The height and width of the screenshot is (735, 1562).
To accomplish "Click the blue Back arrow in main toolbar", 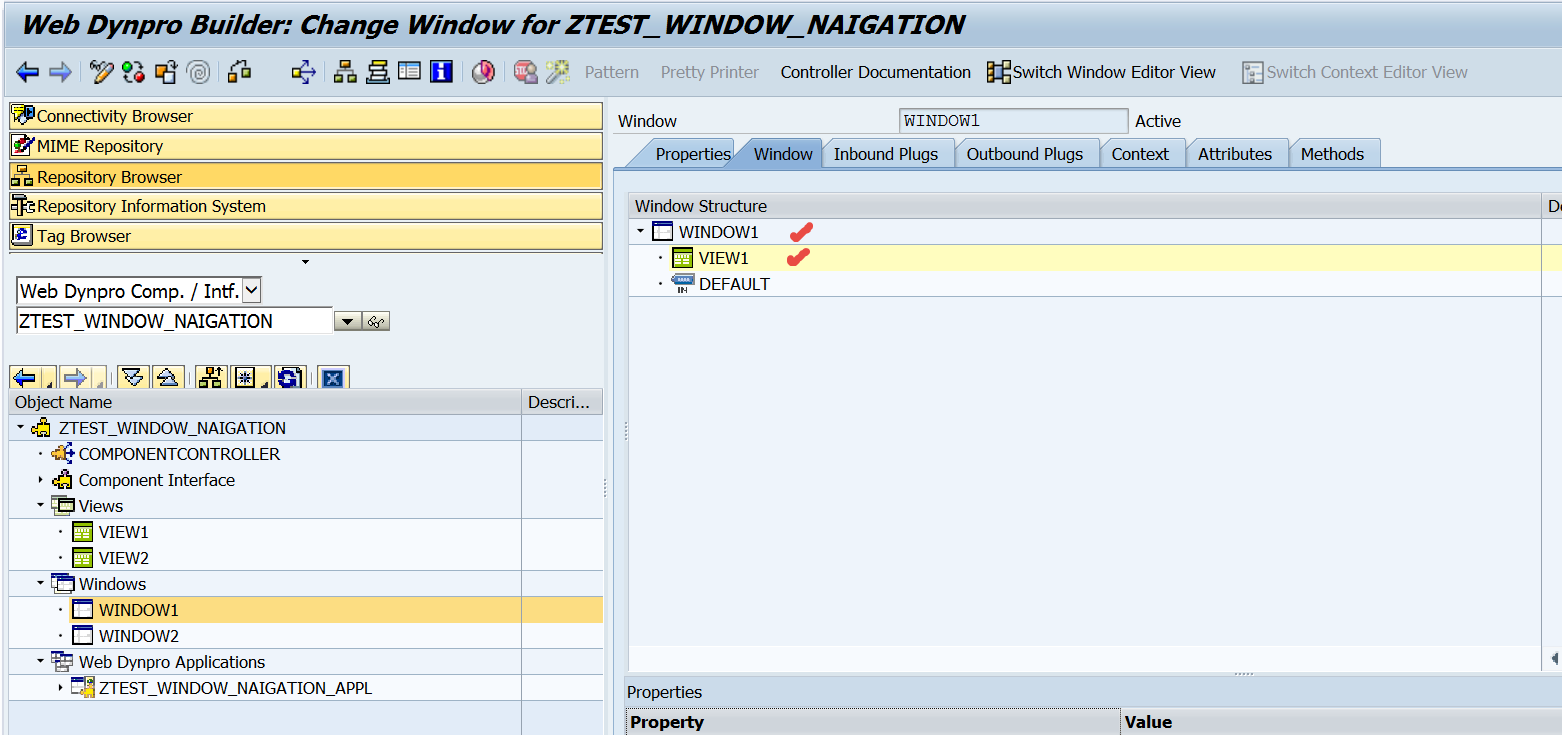I will (28, 72).
